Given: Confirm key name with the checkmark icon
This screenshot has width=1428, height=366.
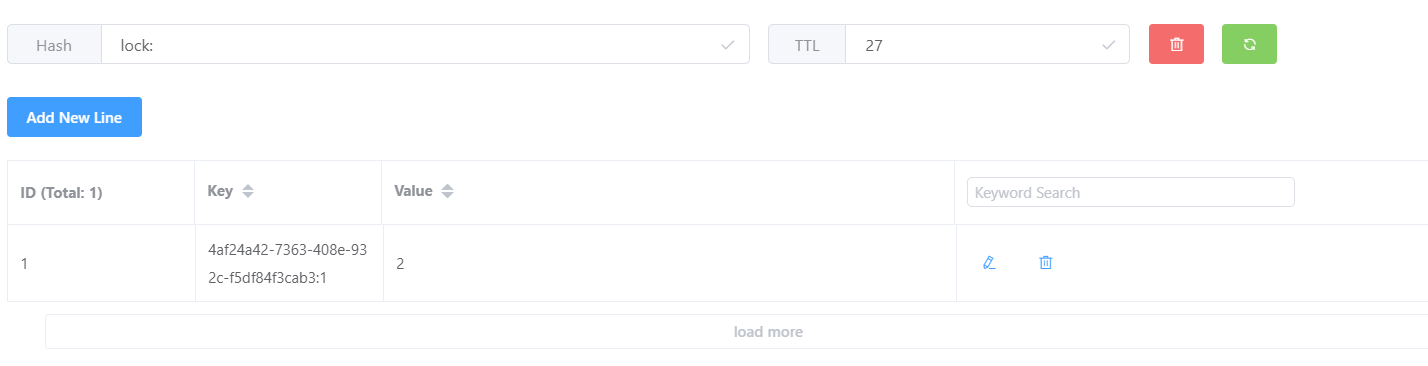Looking at the screenshot, I should pos(728,45).
